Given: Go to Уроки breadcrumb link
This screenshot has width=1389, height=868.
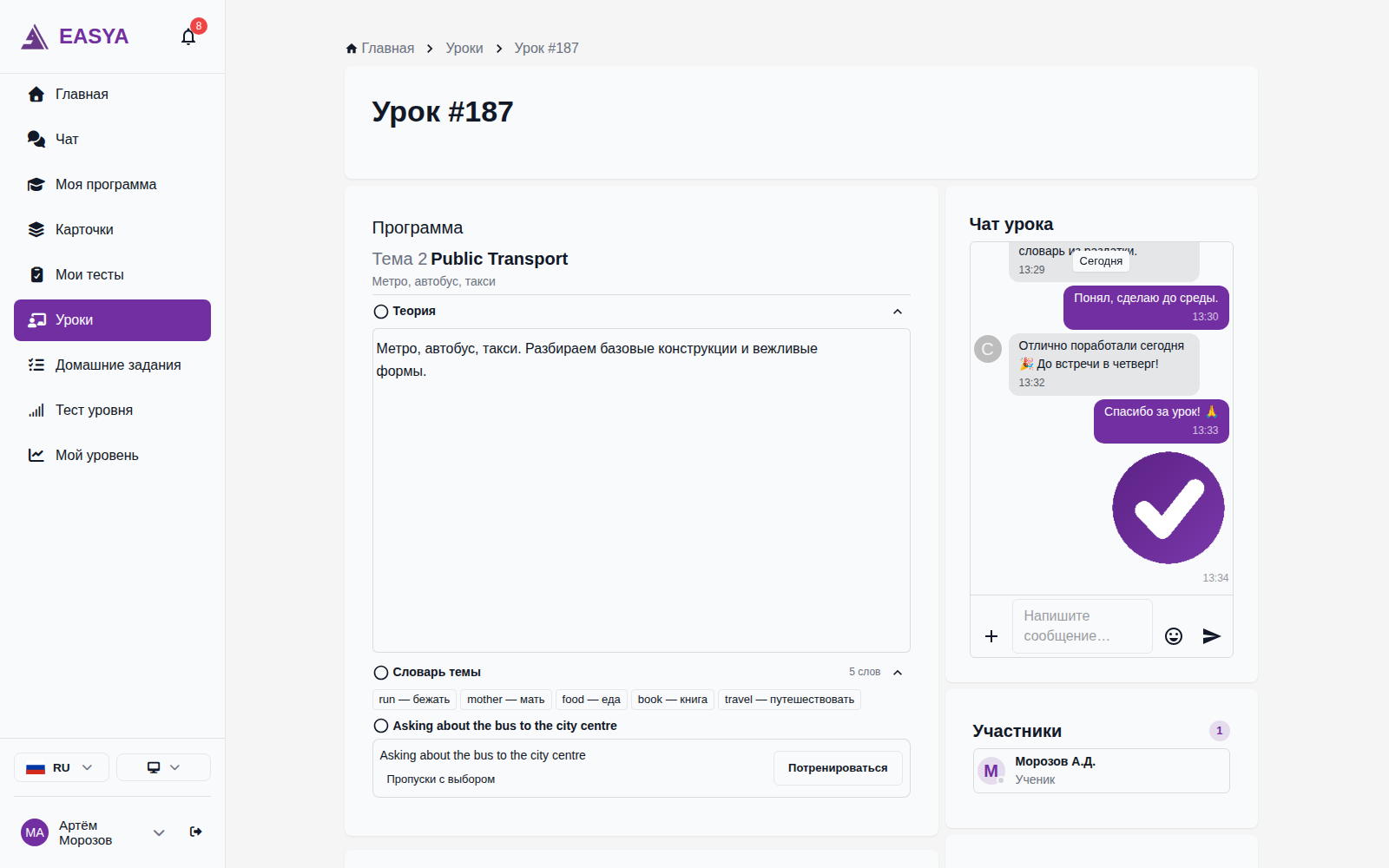Looking at the screenshot, I should [464, 49].
